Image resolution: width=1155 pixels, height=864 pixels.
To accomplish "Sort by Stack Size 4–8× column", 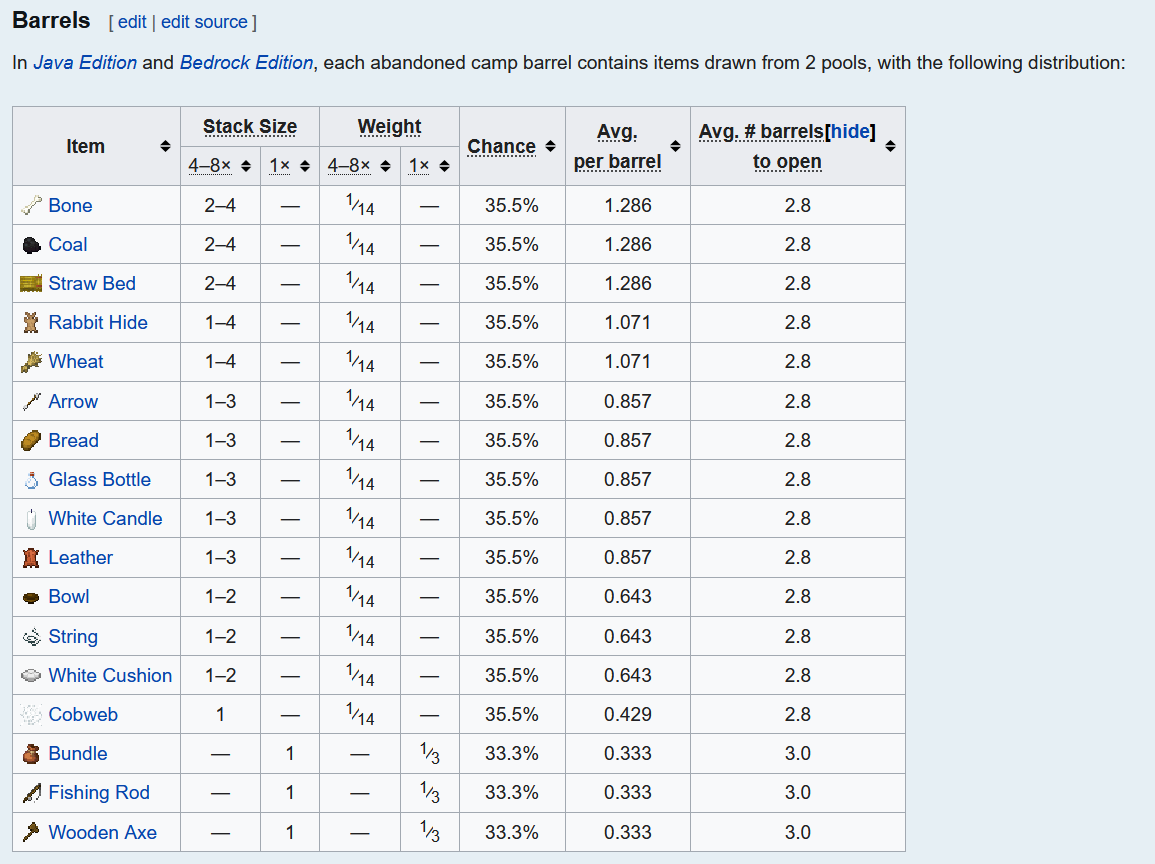I will click(246, 166).
